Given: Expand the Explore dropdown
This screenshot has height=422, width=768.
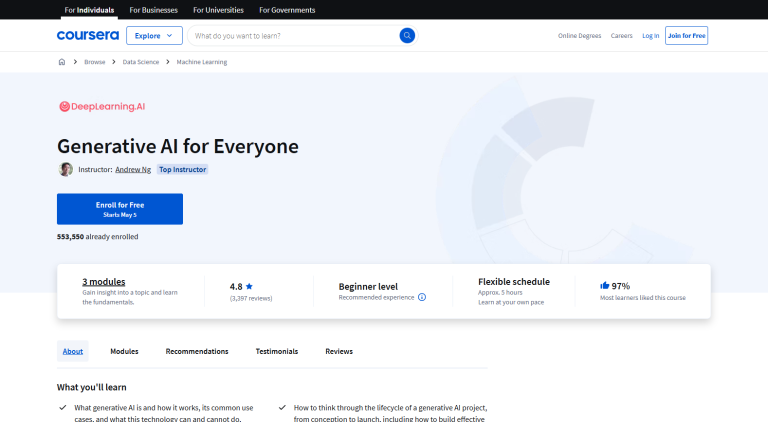Looking at the screenshot, I should [x=154, y=35].
